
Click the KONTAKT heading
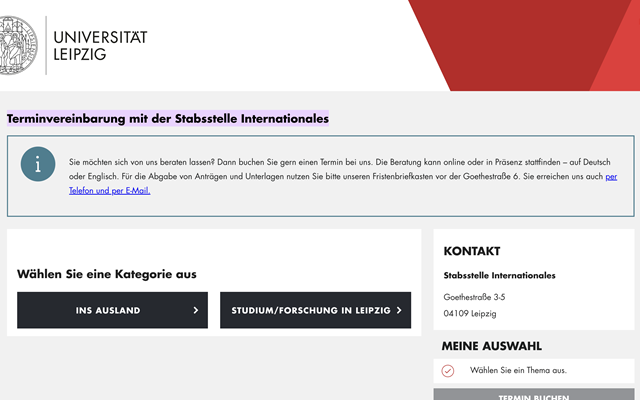coord(472,251)
